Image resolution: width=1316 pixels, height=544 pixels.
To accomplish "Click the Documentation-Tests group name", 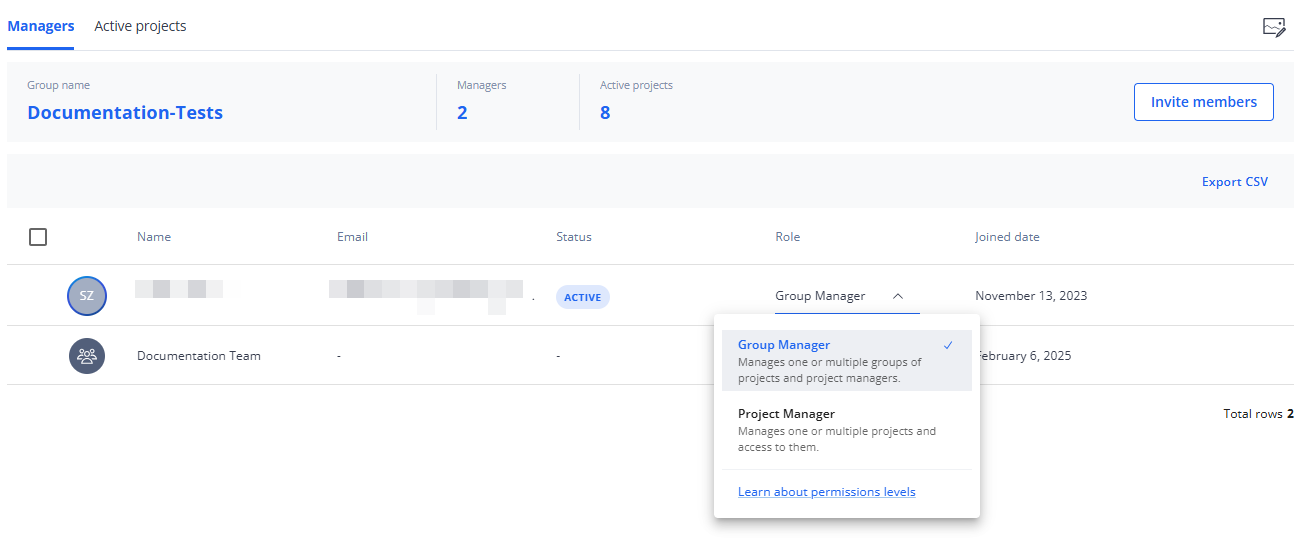I will (125, 113).
